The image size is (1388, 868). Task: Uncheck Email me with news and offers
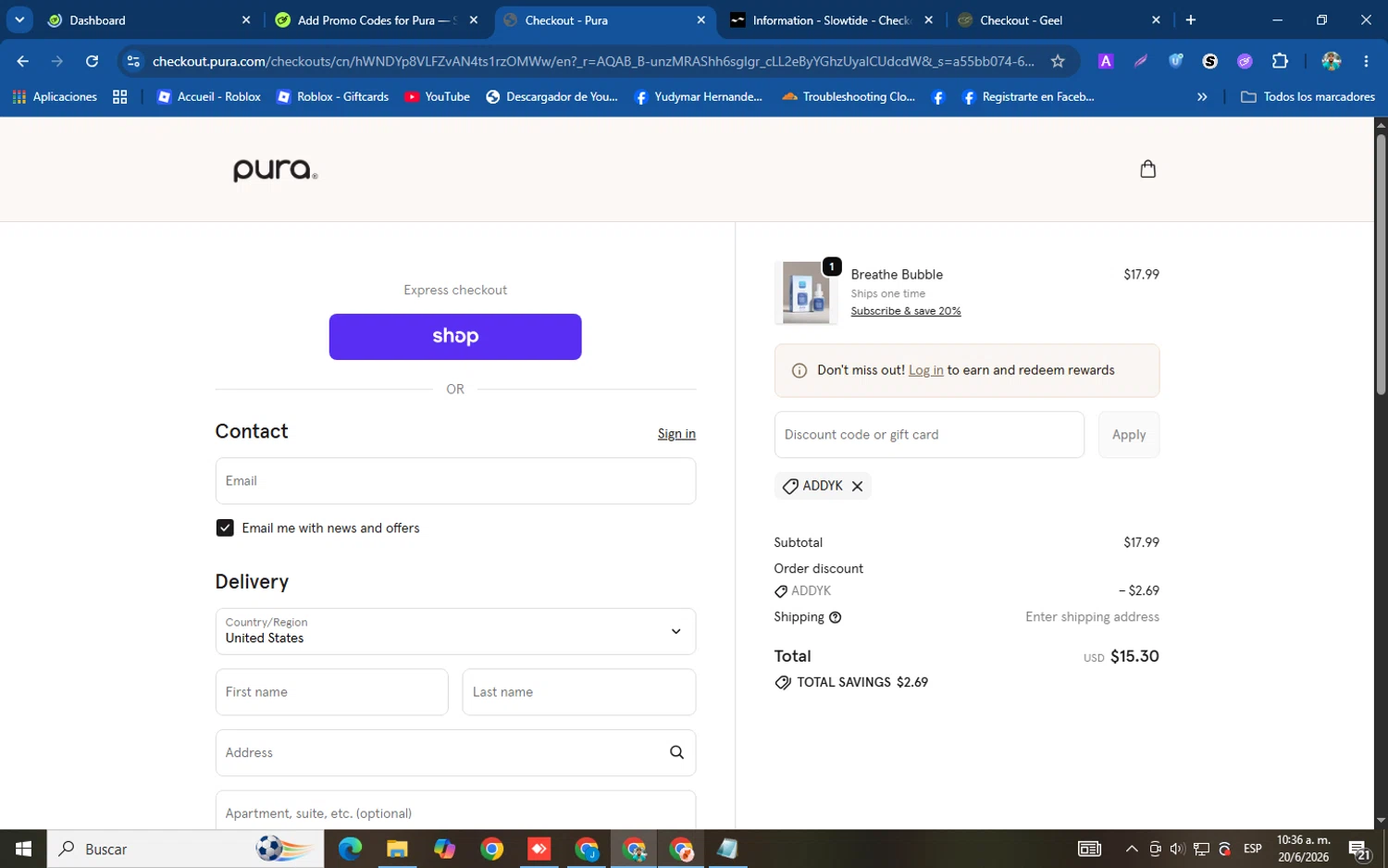point(225,527)
